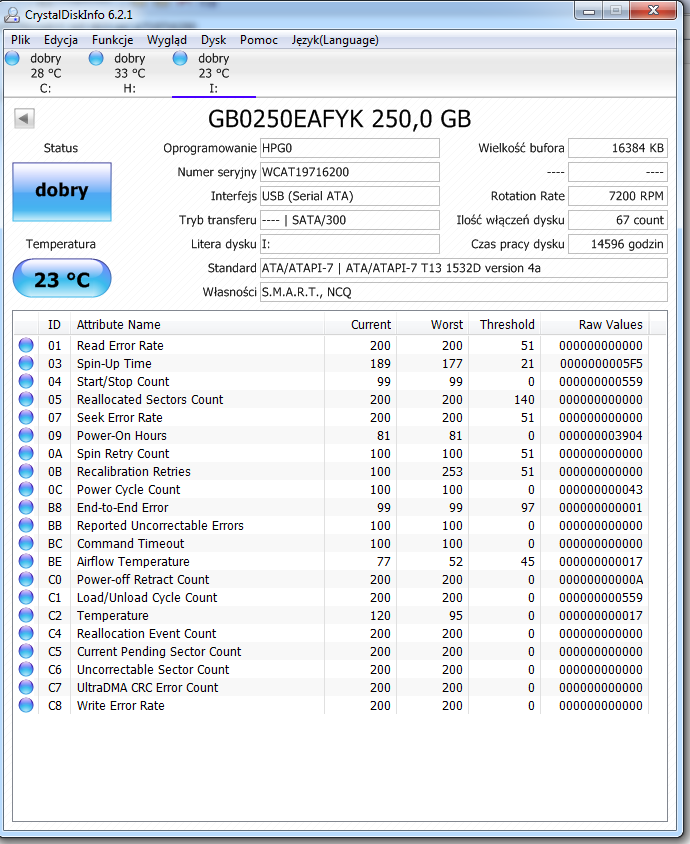
Task: Click the Worst column header
Action: 433,325
